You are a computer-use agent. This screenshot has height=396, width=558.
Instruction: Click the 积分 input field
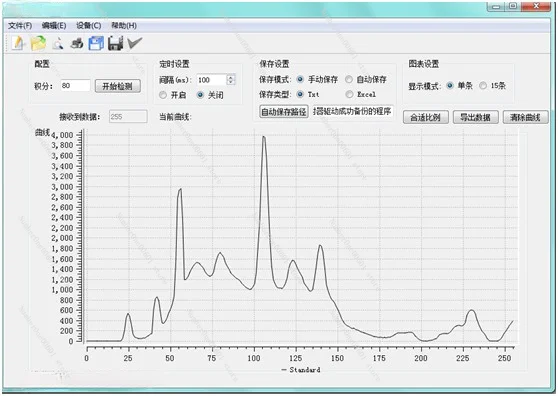point(75,85)
